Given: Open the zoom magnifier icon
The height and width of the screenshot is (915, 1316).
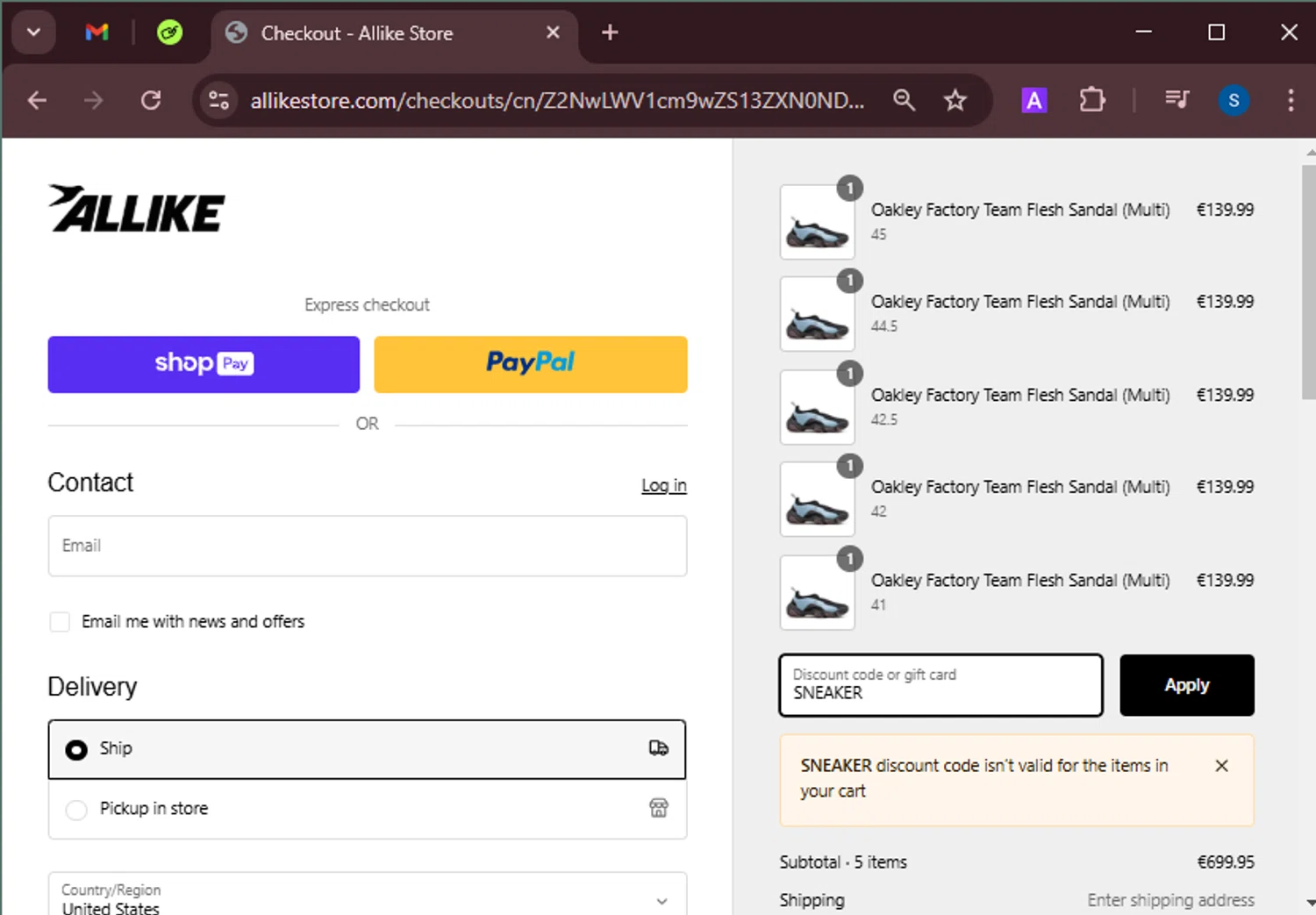Looking at the screenshot, I should coord(904,100).
